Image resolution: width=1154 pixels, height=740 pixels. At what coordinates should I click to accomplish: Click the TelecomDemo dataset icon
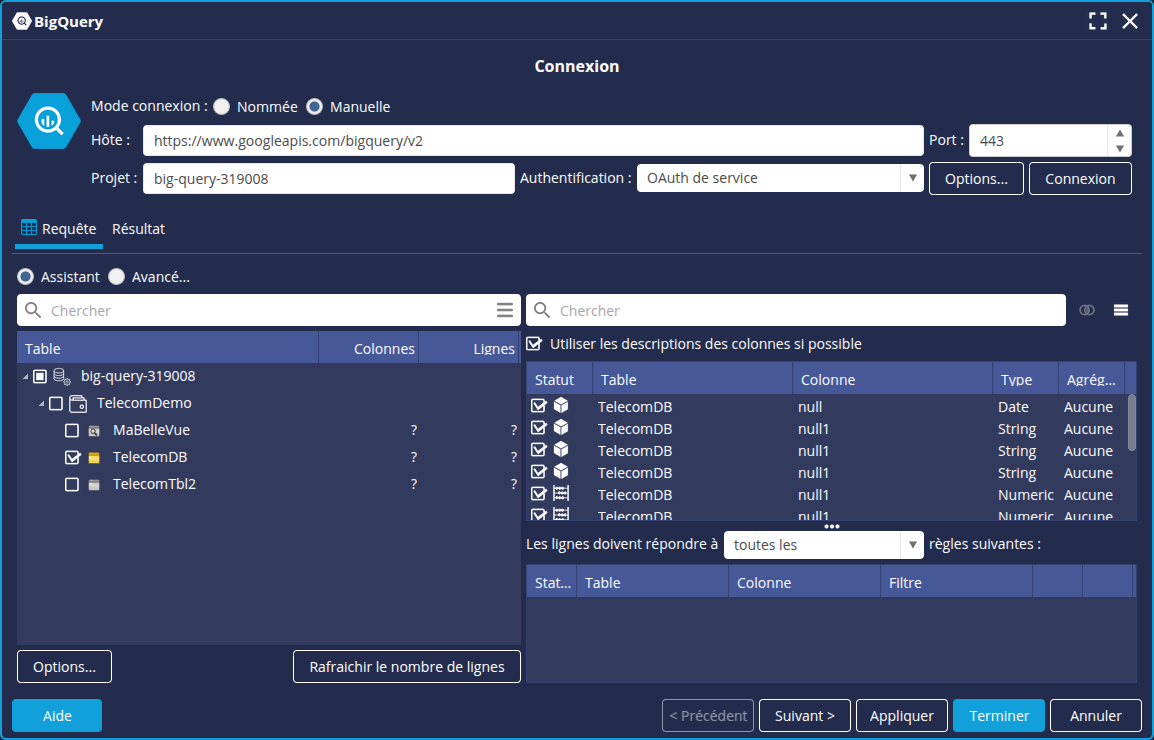point(78,403)
